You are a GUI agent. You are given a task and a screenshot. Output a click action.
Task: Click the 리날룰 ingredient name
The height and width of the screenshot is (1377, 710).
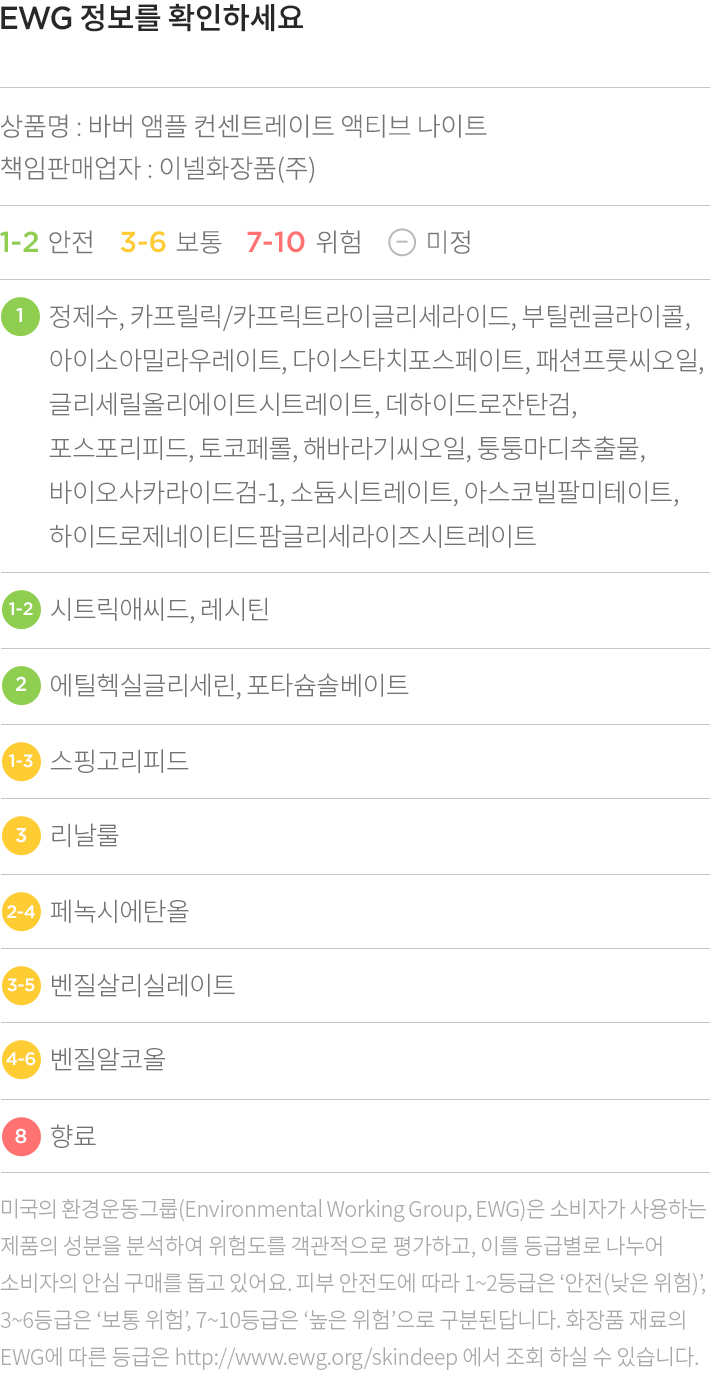tap(84, 835)
